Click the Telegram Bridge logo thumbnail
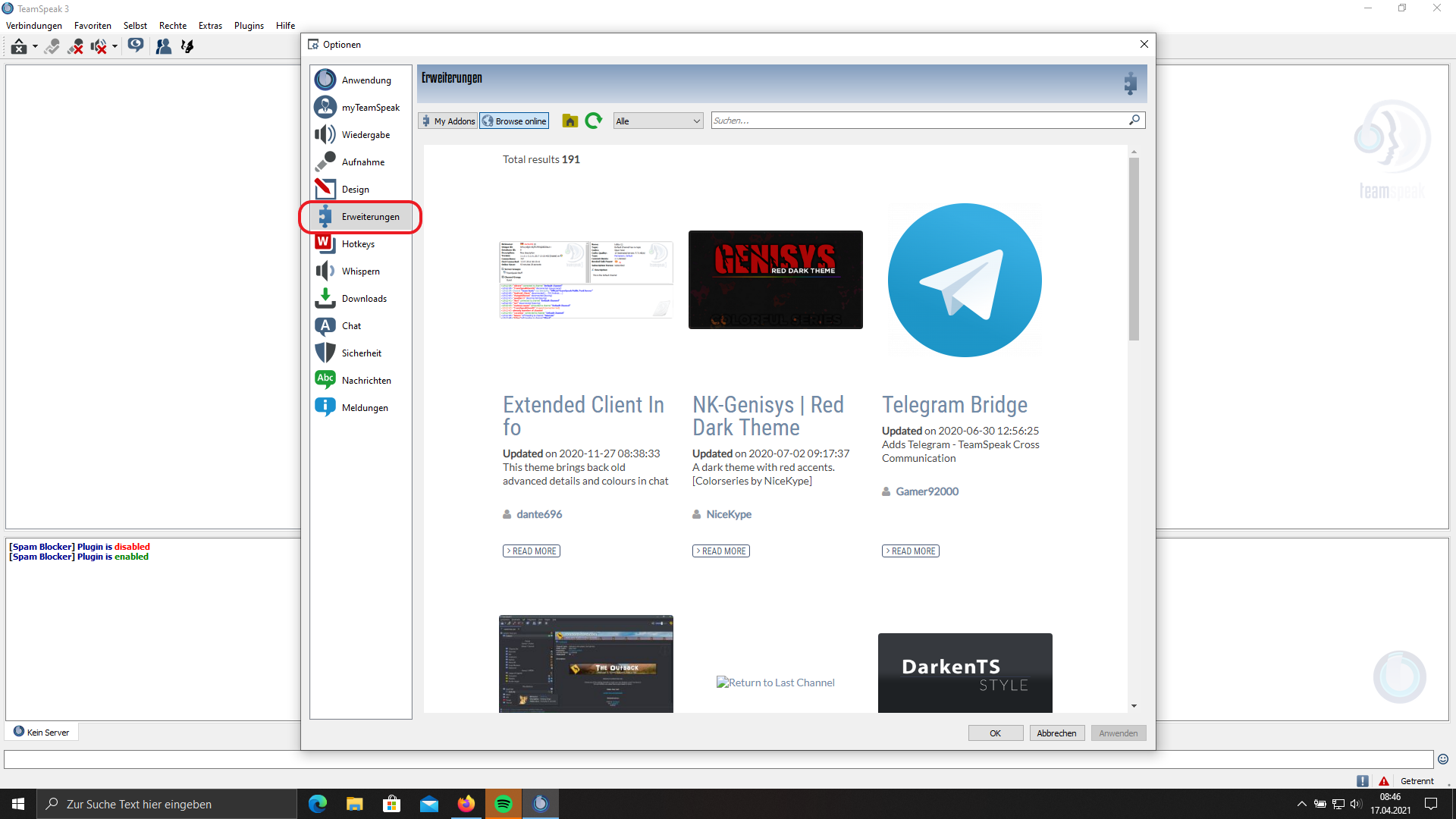 [965, 280]
